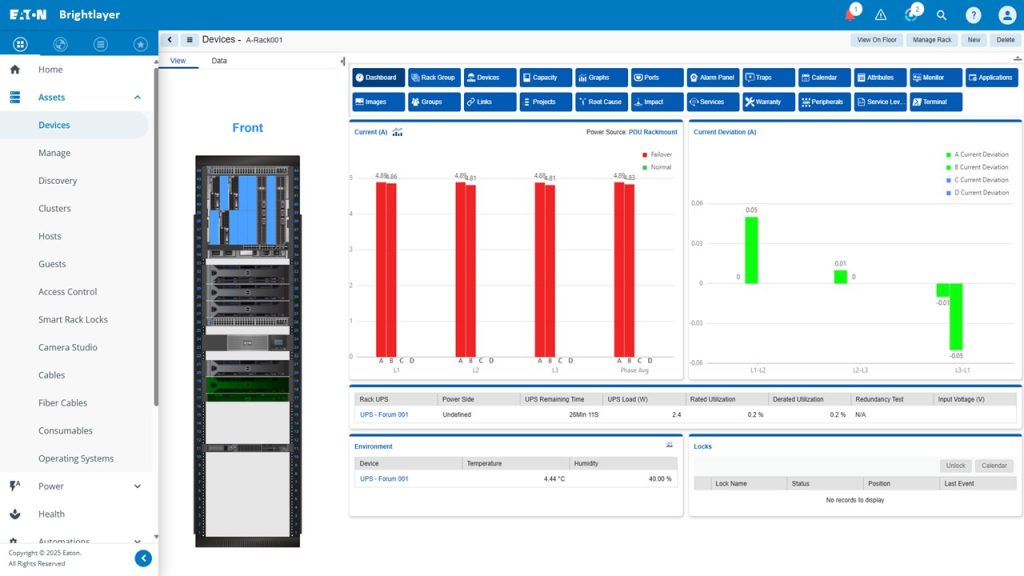Expand the Power menu in sidebar
This screenshot has height=576, width=1024.
point(137,486)
